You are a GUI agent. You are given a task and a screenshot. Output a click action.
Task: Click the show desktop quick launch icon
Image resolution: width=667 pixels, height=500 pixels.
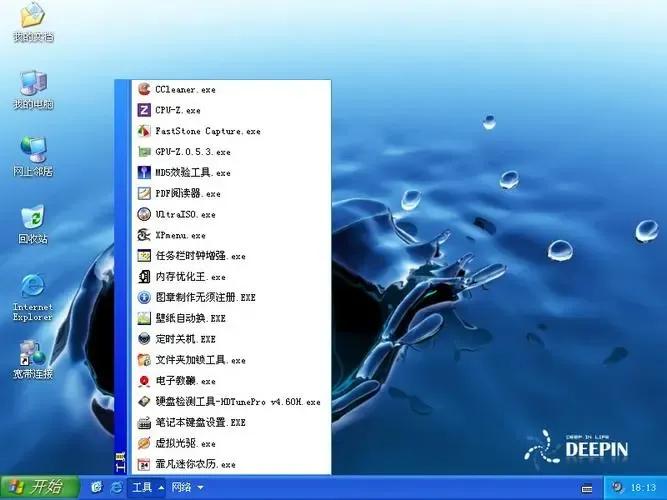pyautogui.click(x=97, y=487)
